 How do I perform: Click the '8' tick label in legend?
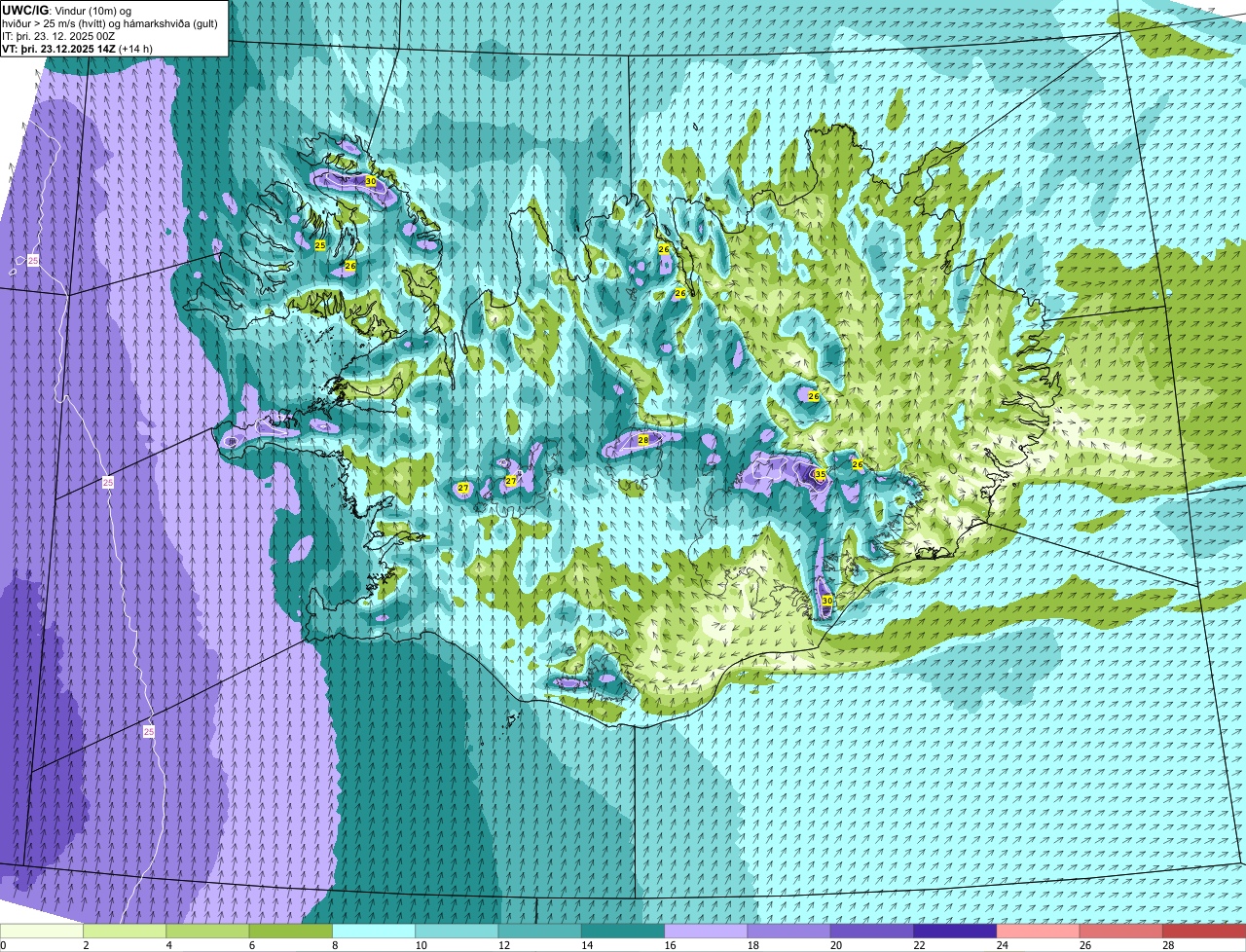point(335,945)
